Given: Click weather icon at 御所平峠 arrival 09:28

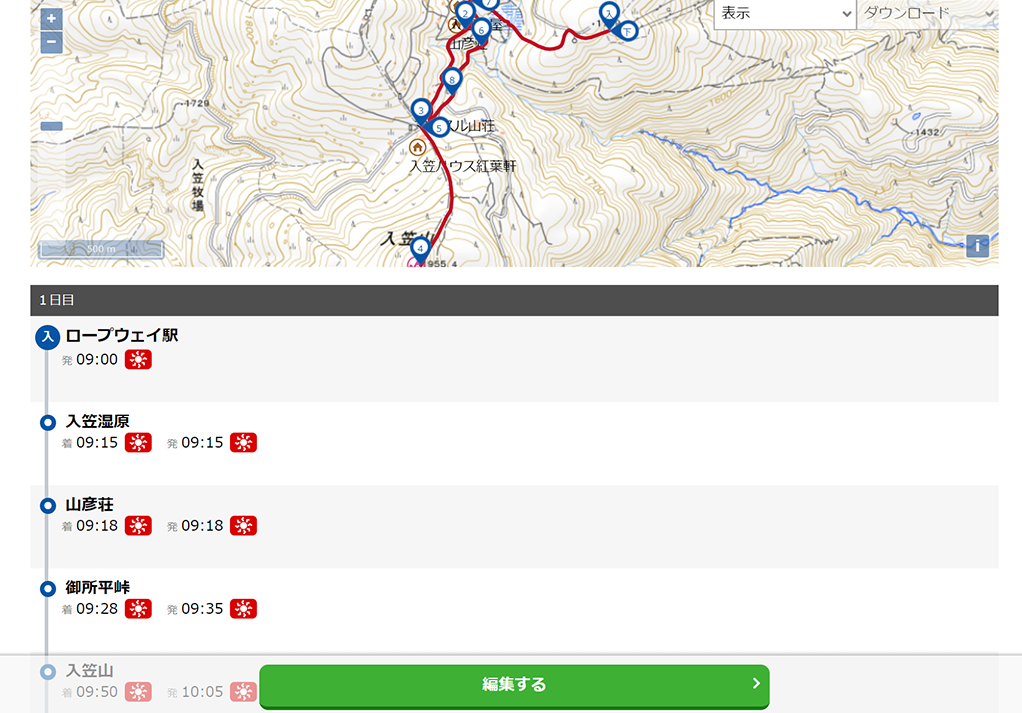Looking at the screenshot, I should pyautogui.click(x=138, y=609).
